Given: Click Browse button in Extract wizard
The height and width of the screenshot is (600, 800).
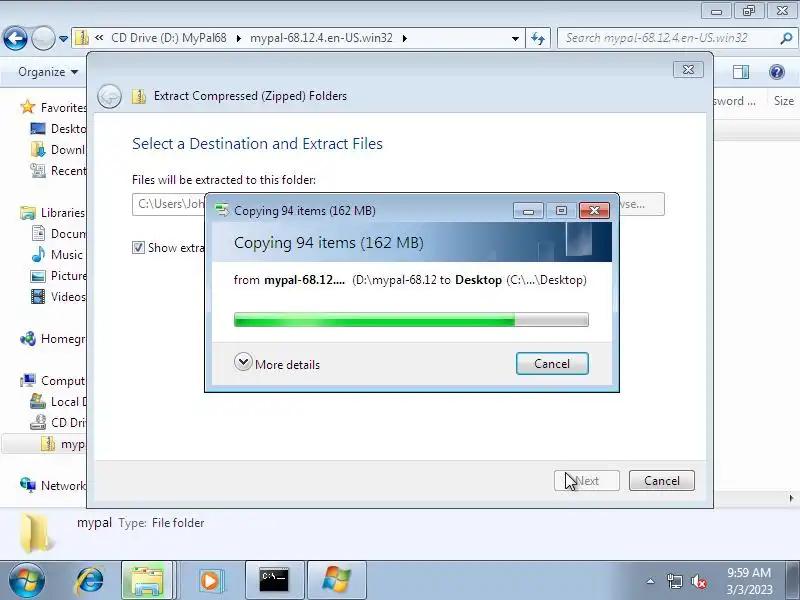Looking at the screenshot, I should (642, 204).
